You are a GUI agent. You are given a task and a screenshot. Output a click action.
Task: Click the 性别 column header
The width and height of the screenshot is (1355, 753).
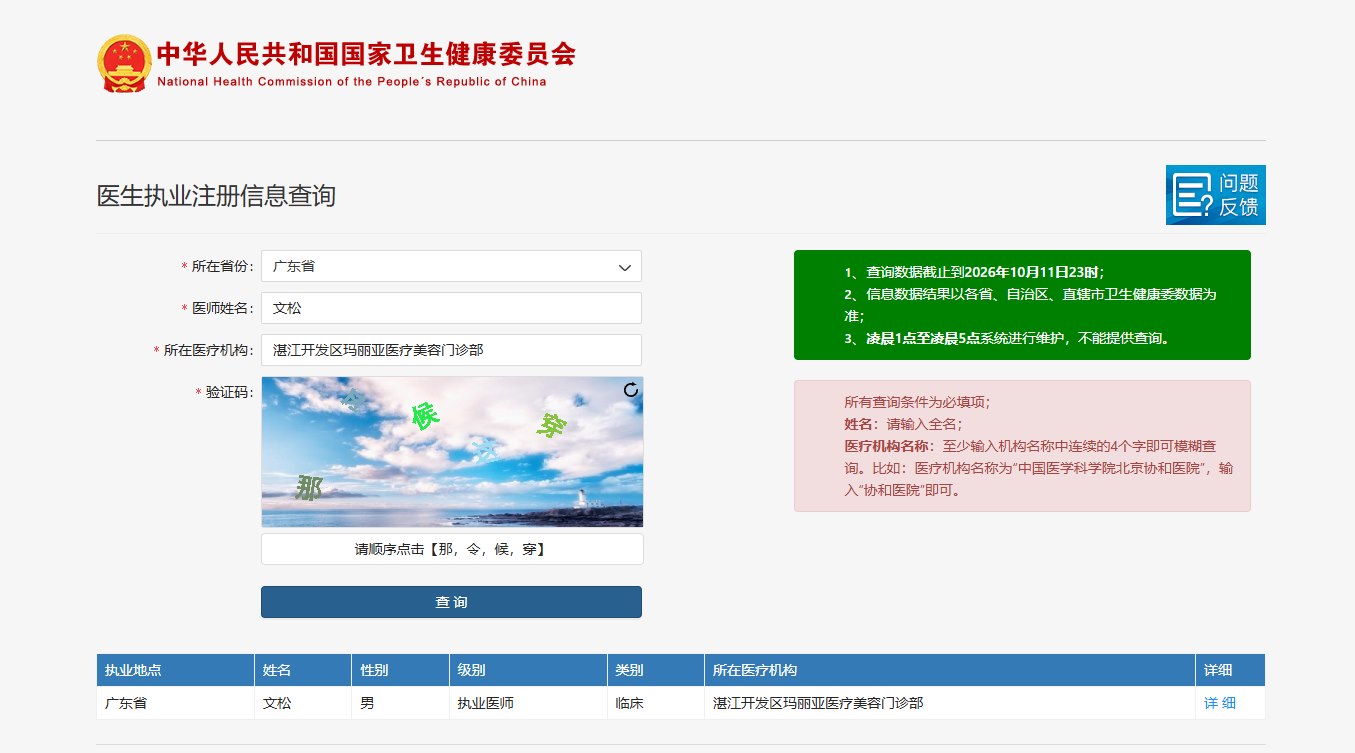tap(400, 670)
